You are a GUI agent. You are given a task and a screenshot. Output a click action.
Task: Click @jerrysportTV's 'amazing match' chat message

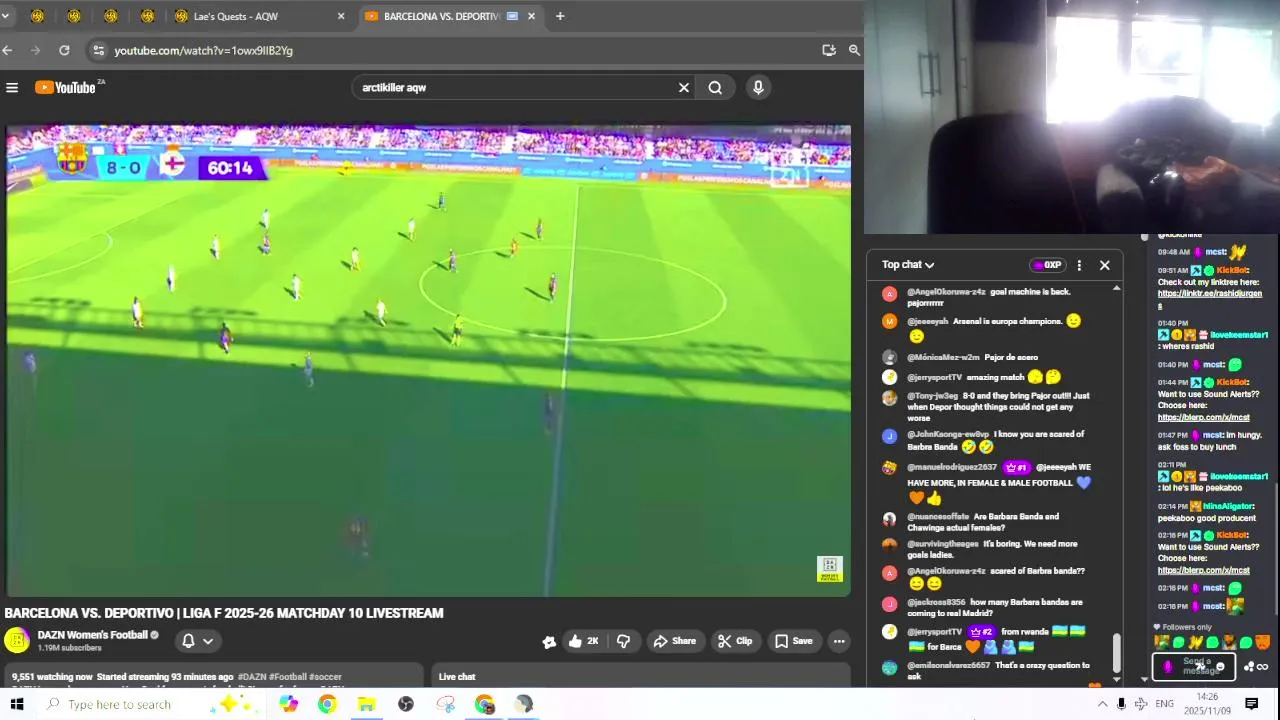[983, 377]
